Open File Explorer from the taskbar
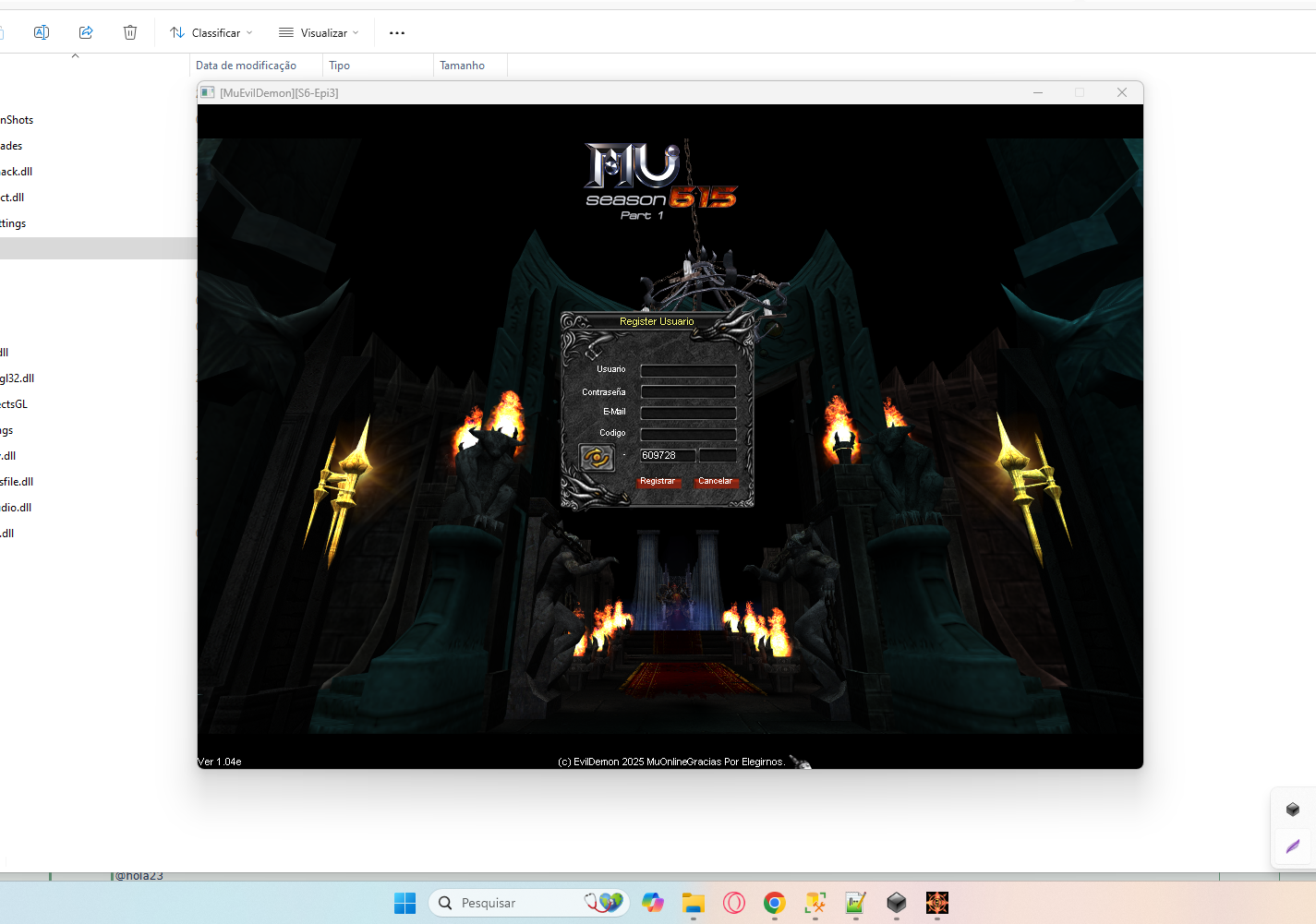Viewport: 1316px width, 924px height. coord(694,903)
